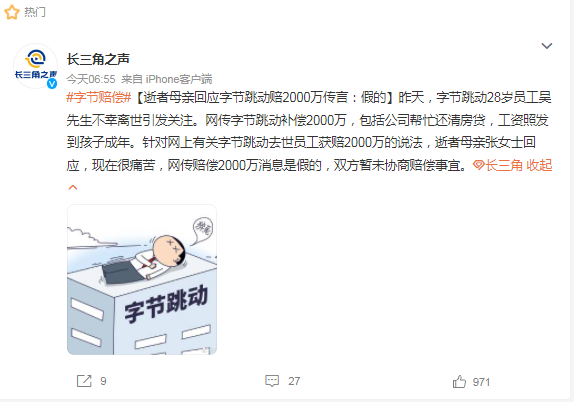The width and height of the screenshot is (574, 402).
Task: Like the post with thumbs-up icon
Action: pos(459,381)
